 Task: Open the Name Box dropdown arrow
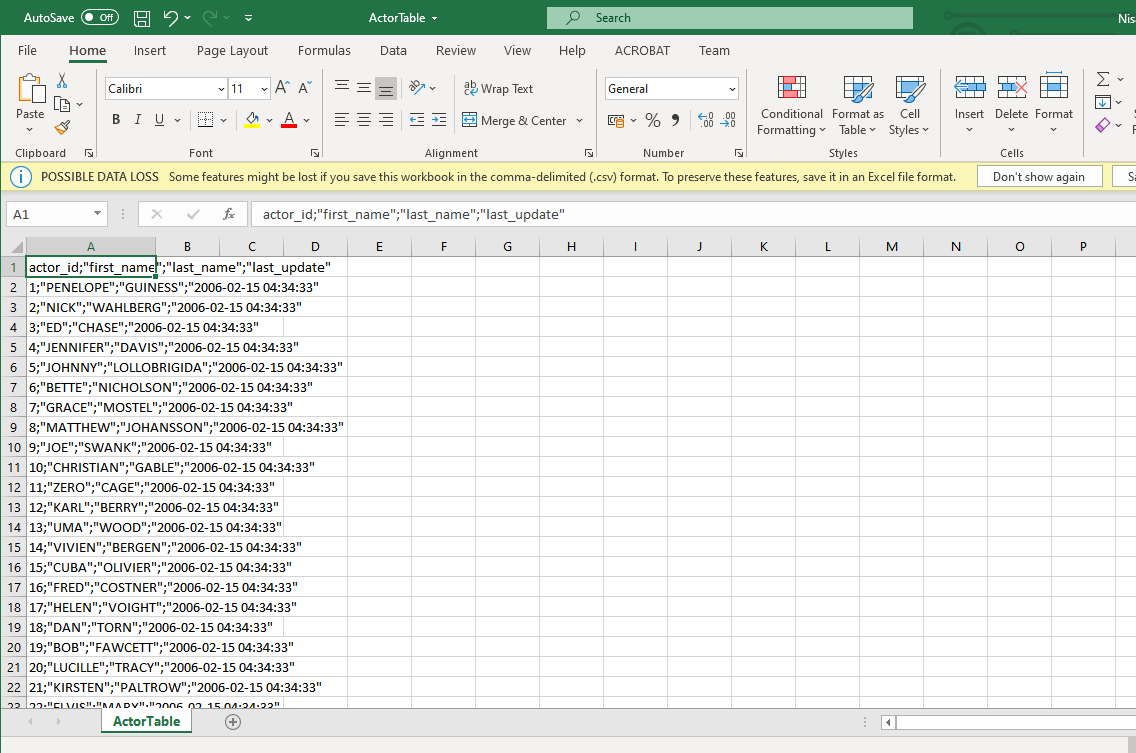click(x=97, y=214)
